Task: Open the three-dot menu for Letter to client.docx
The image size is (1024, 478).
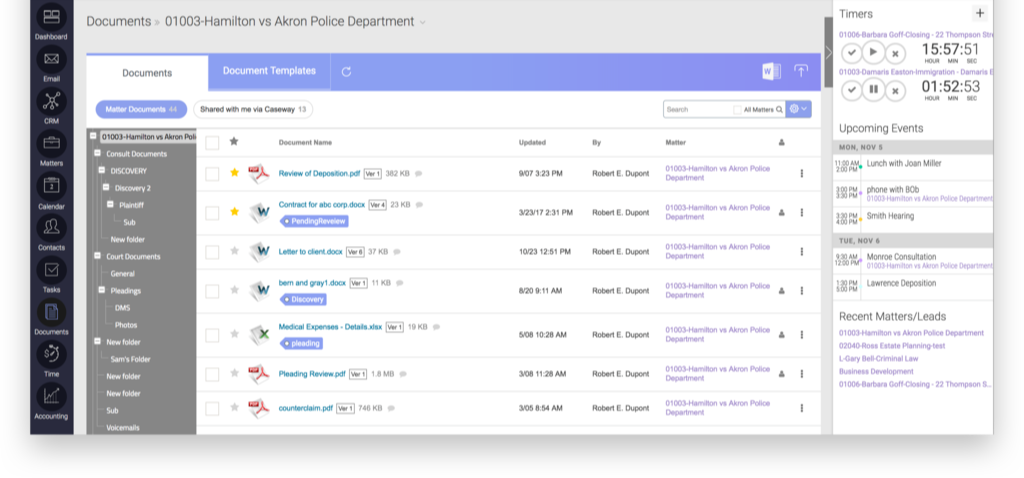Action: coord(802,251)
